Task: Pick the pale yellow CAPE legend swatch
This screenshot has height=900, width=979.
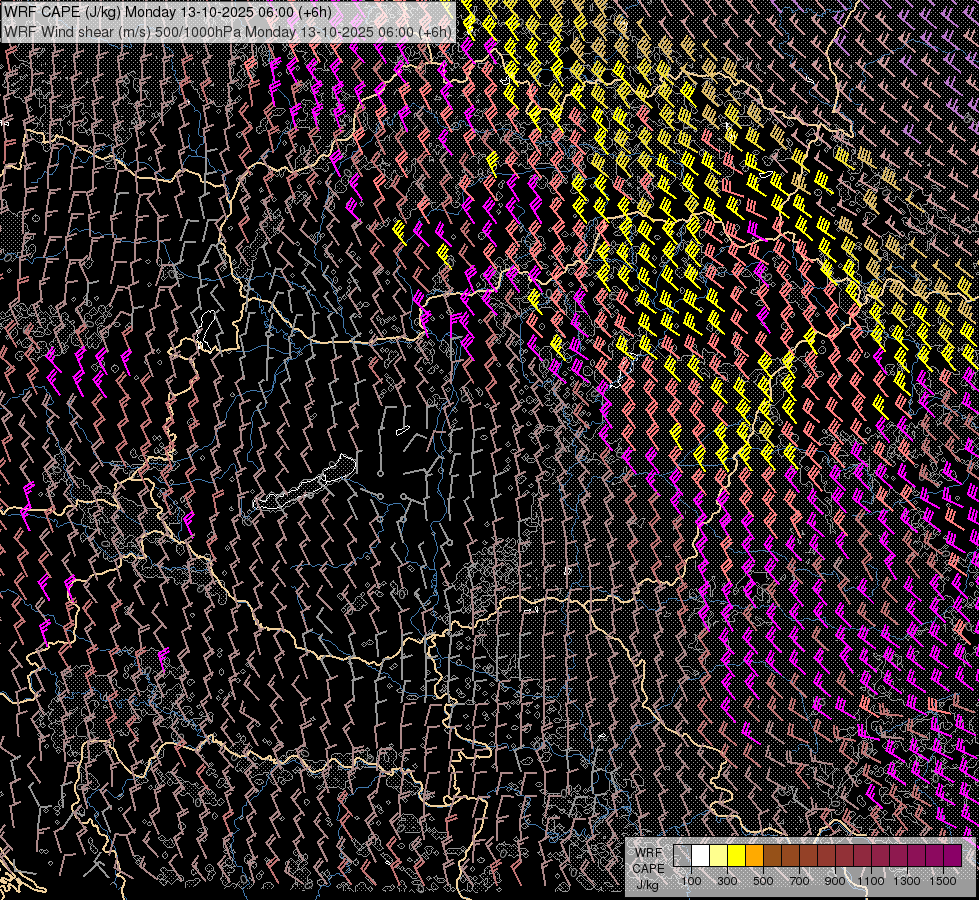Action: [x=718, y=856]
